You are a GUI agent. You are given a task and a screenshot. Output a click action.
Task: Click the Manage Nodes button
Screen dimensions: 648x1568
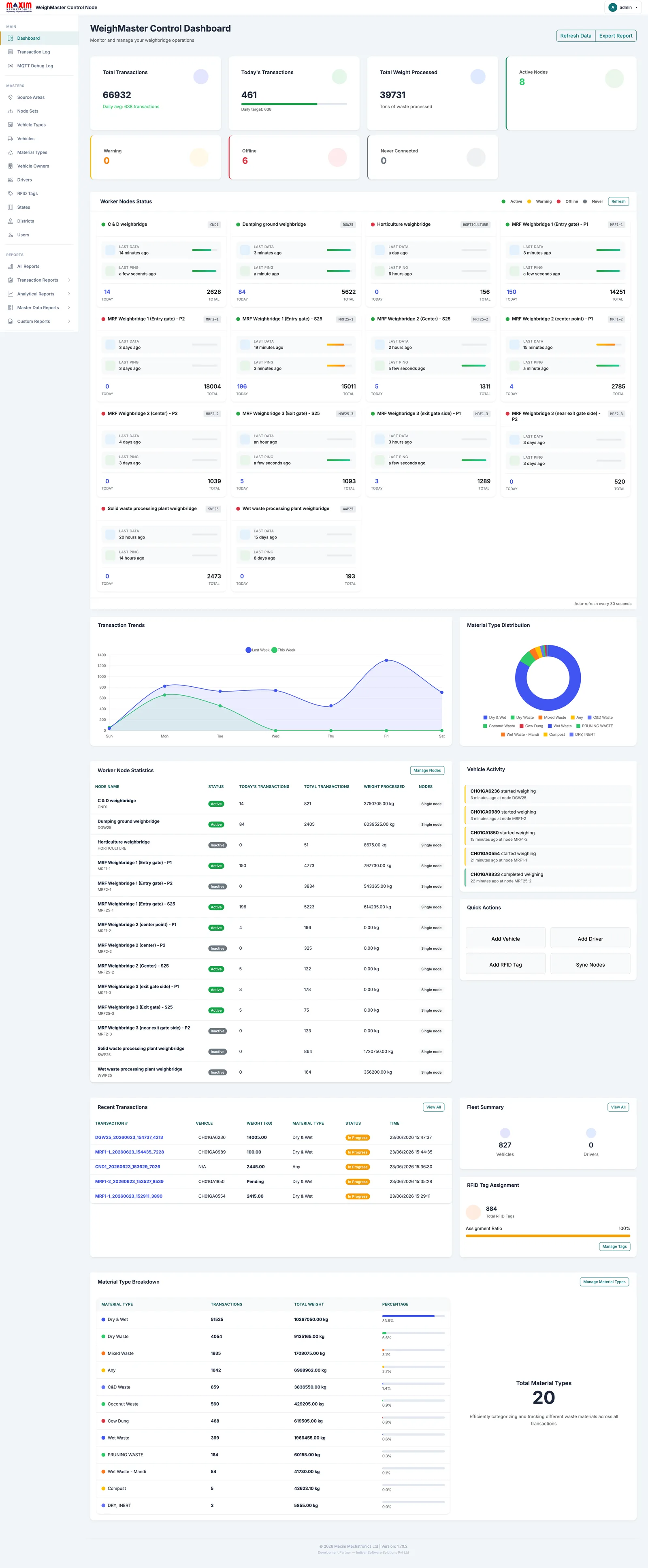click(x=427, y=771)
